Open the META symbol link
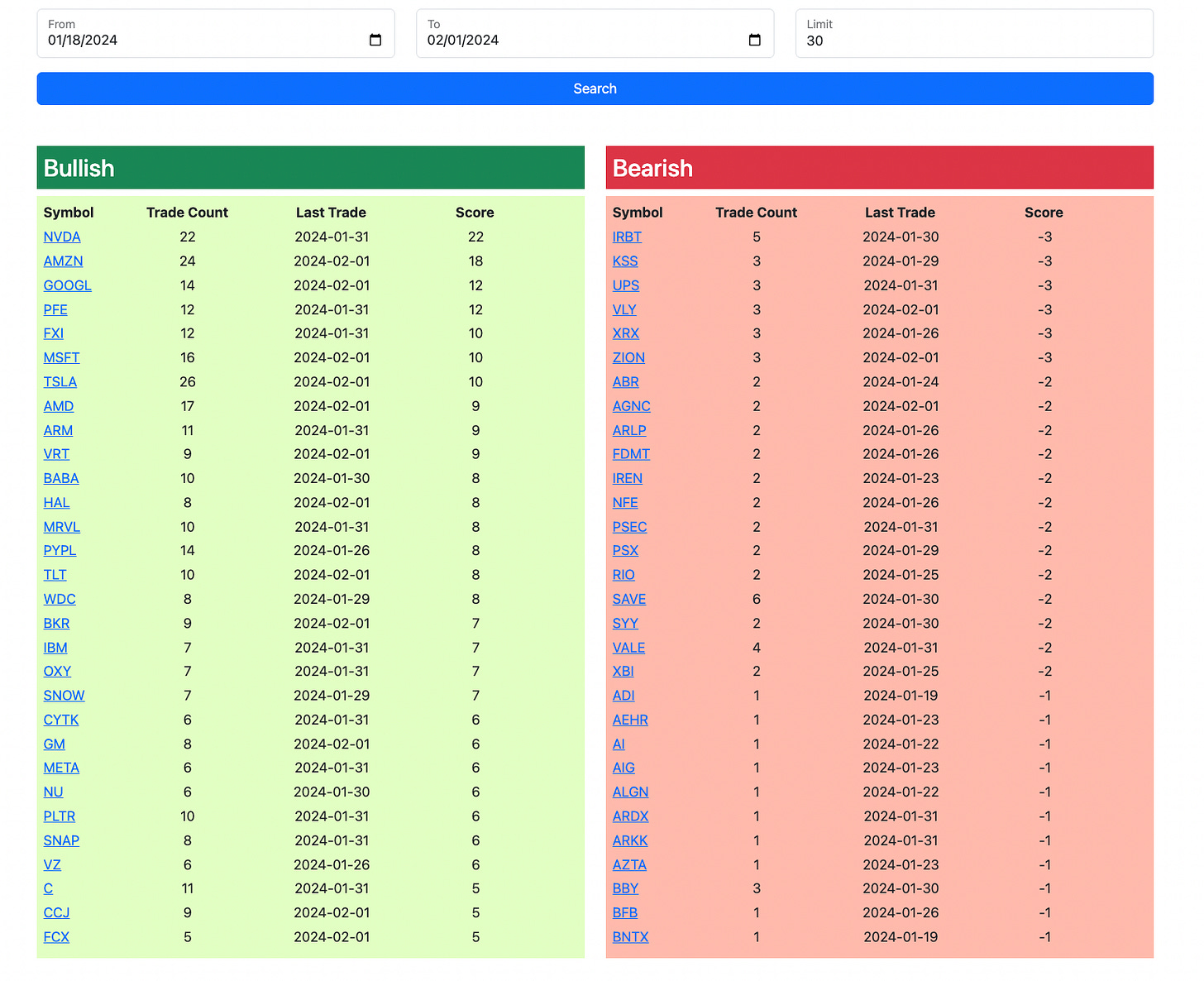This screenshot has width=1204, height=981. click(62, 768)
